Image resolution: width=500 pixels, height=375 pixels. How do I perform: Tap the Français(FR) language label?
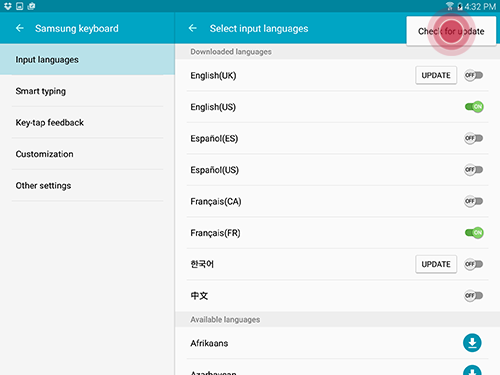click(x=215, y=233)
